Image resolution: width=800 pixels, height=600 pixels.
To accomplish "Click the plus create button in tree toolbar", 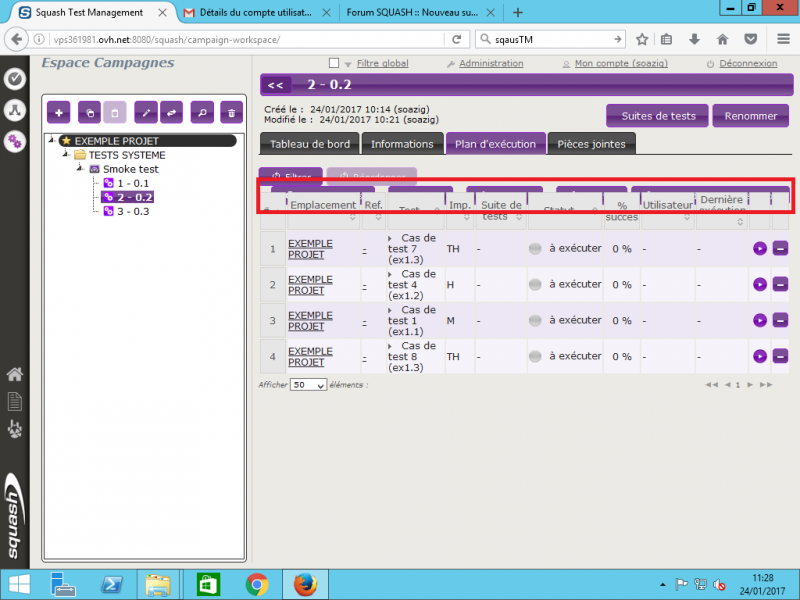I will pyautogui.click(x=59, y=113).
